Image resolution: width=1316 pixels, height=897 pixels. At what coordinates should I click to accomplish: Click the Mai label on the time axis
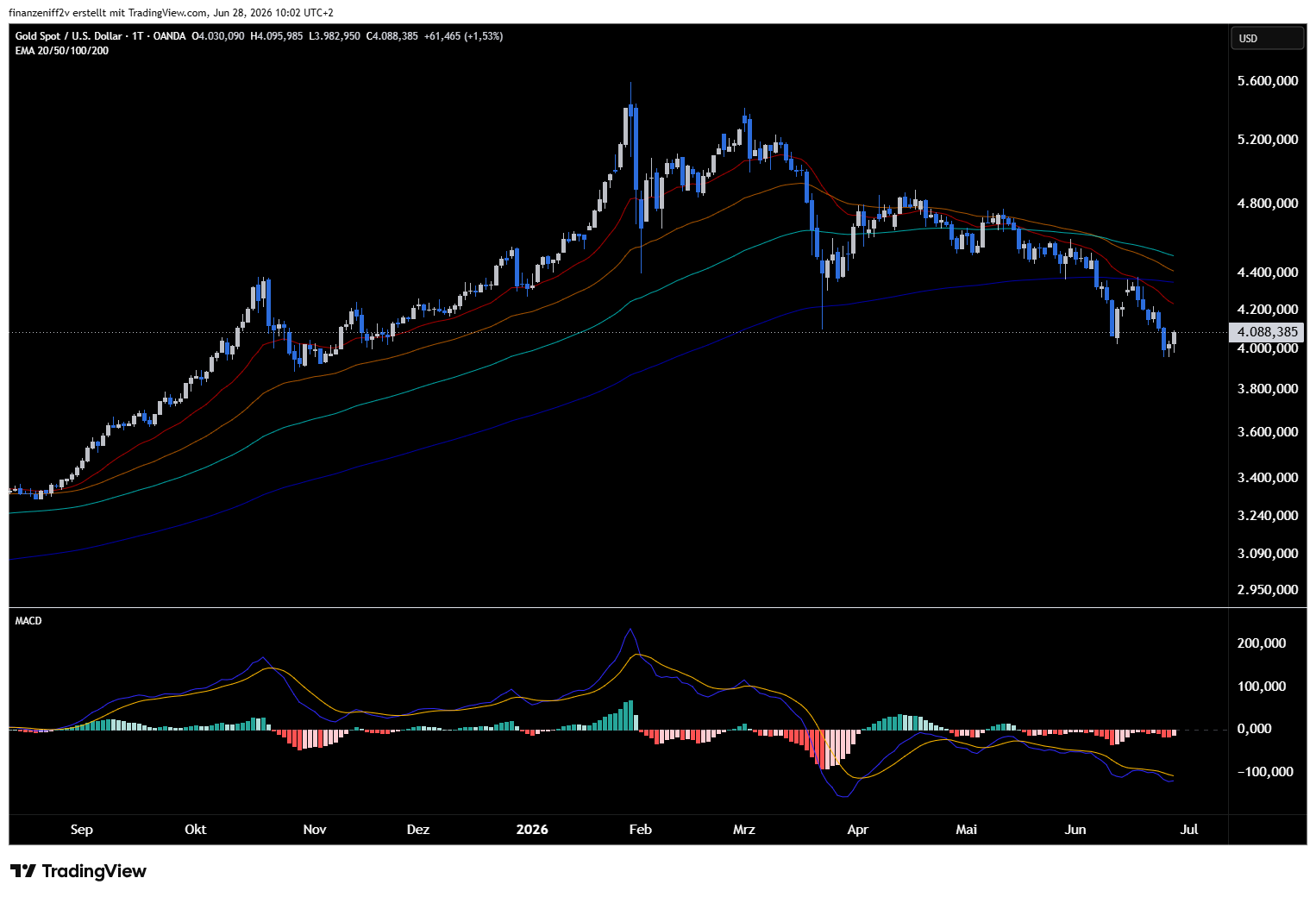(967, 830)
